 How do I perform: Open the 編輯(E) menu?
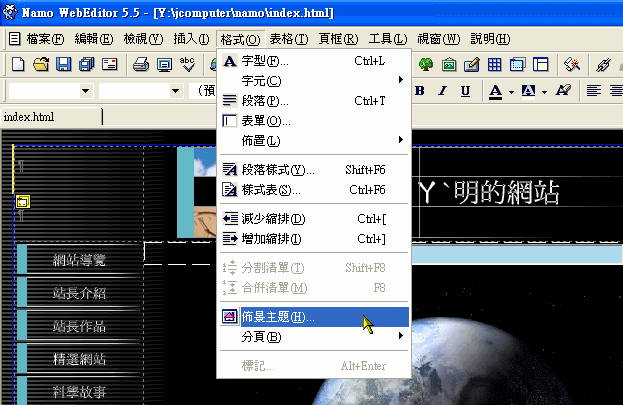point(94,39)
